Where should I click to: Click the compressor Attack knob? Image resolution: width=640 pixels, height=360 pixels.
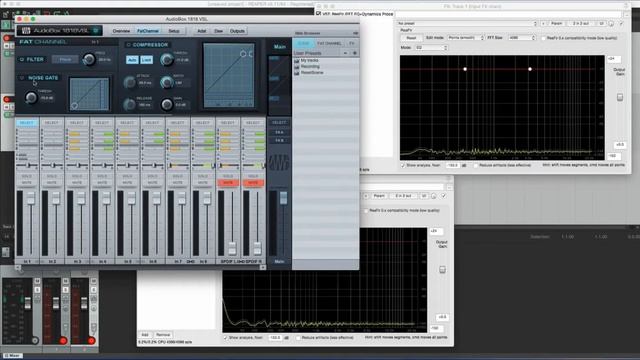tap(129, 82)
